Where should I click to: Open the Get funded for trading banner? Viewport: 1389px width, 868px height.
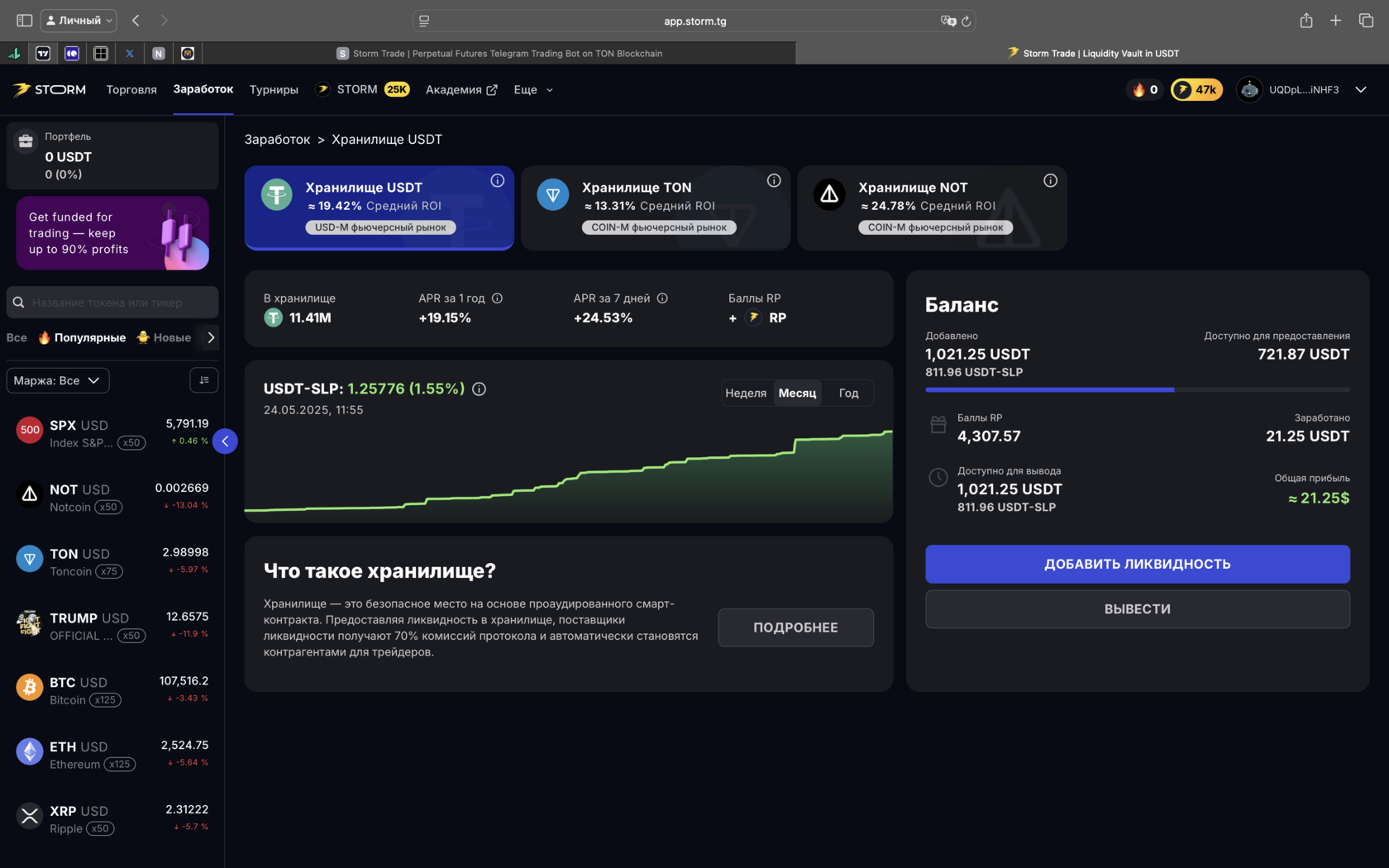coord(112,233)
